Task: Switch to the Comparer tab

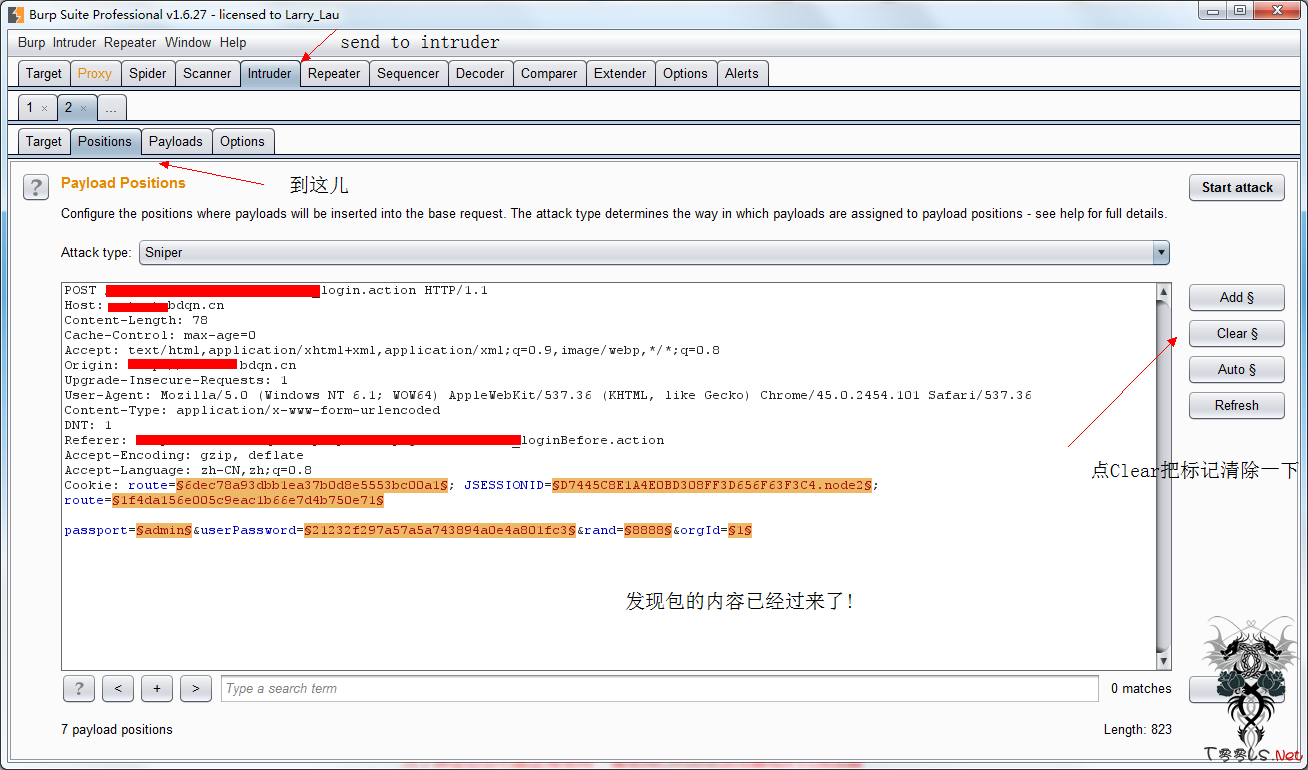Action: pos(549,73)
